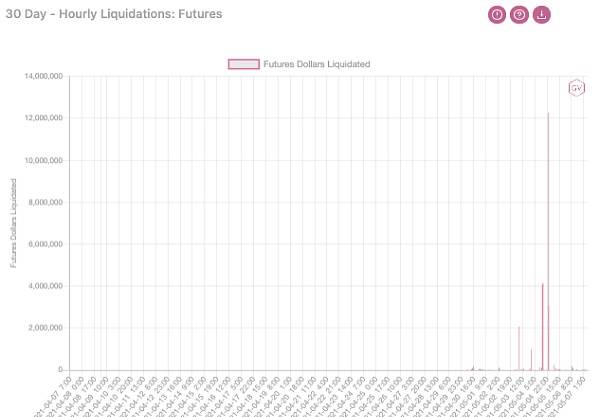The image size is (600, 417).
Task: Select the spike reaching about 1,000,000
Action: click(531, 359)
